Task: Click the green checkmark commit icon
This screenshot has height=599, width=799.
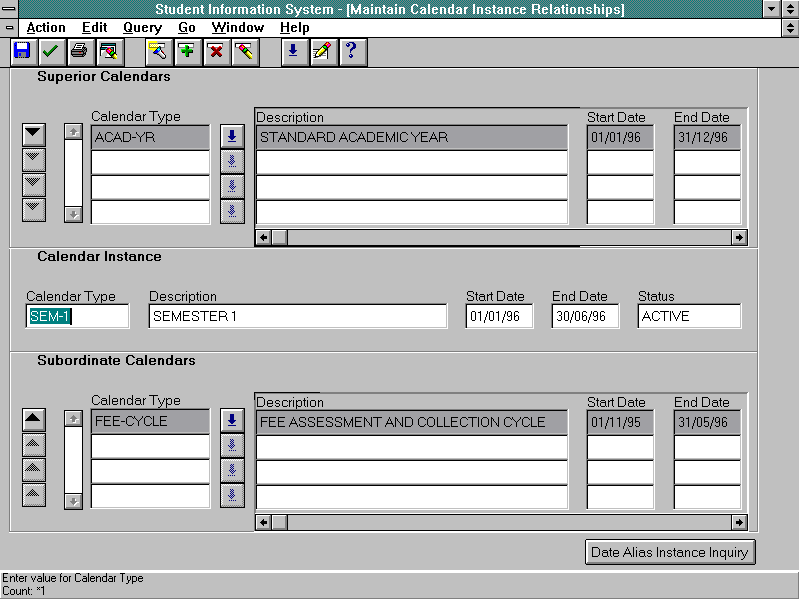Action: point(50,51)
